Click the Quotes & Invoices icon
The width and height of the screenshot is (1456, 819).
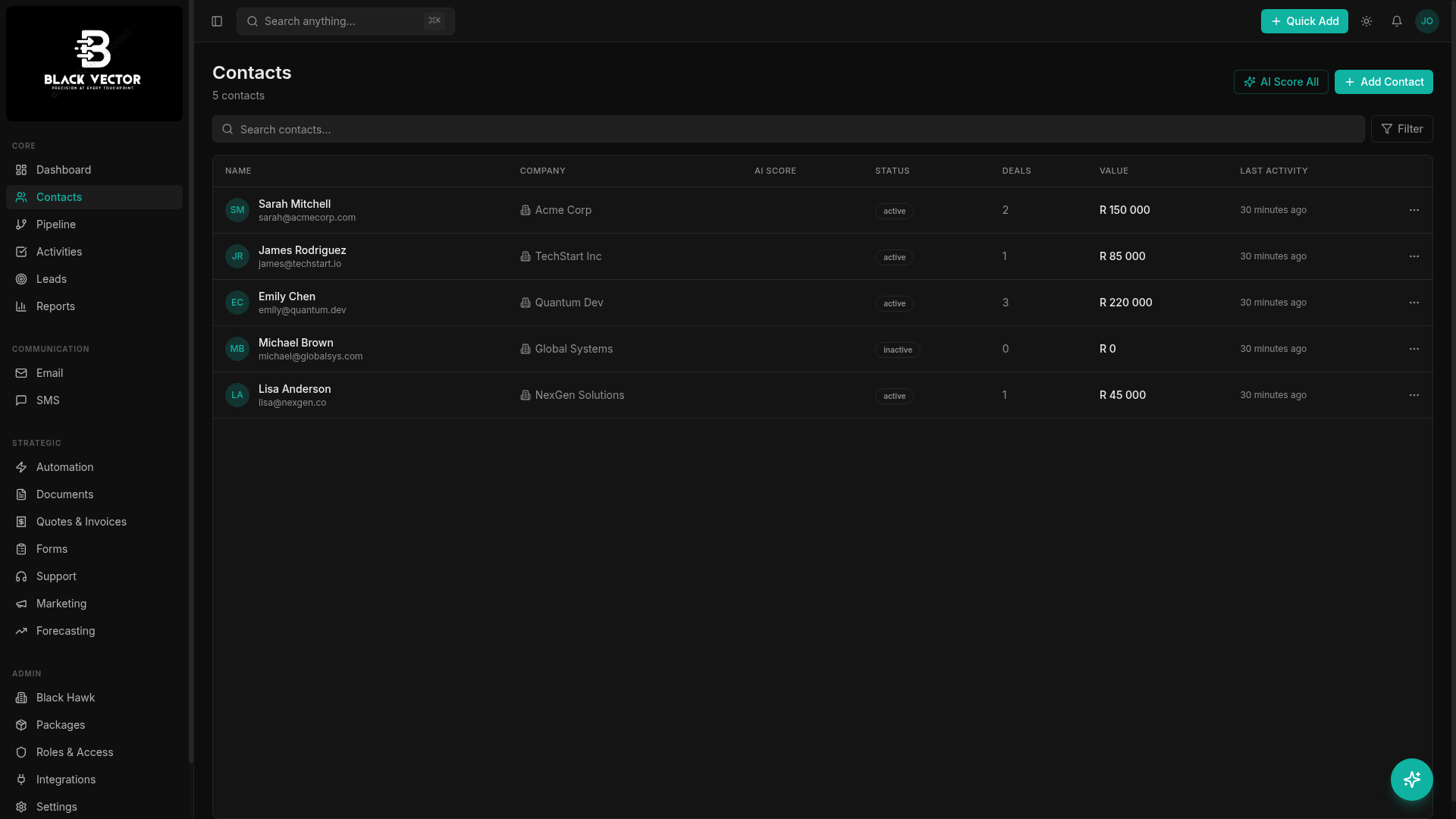click(21, 522)
